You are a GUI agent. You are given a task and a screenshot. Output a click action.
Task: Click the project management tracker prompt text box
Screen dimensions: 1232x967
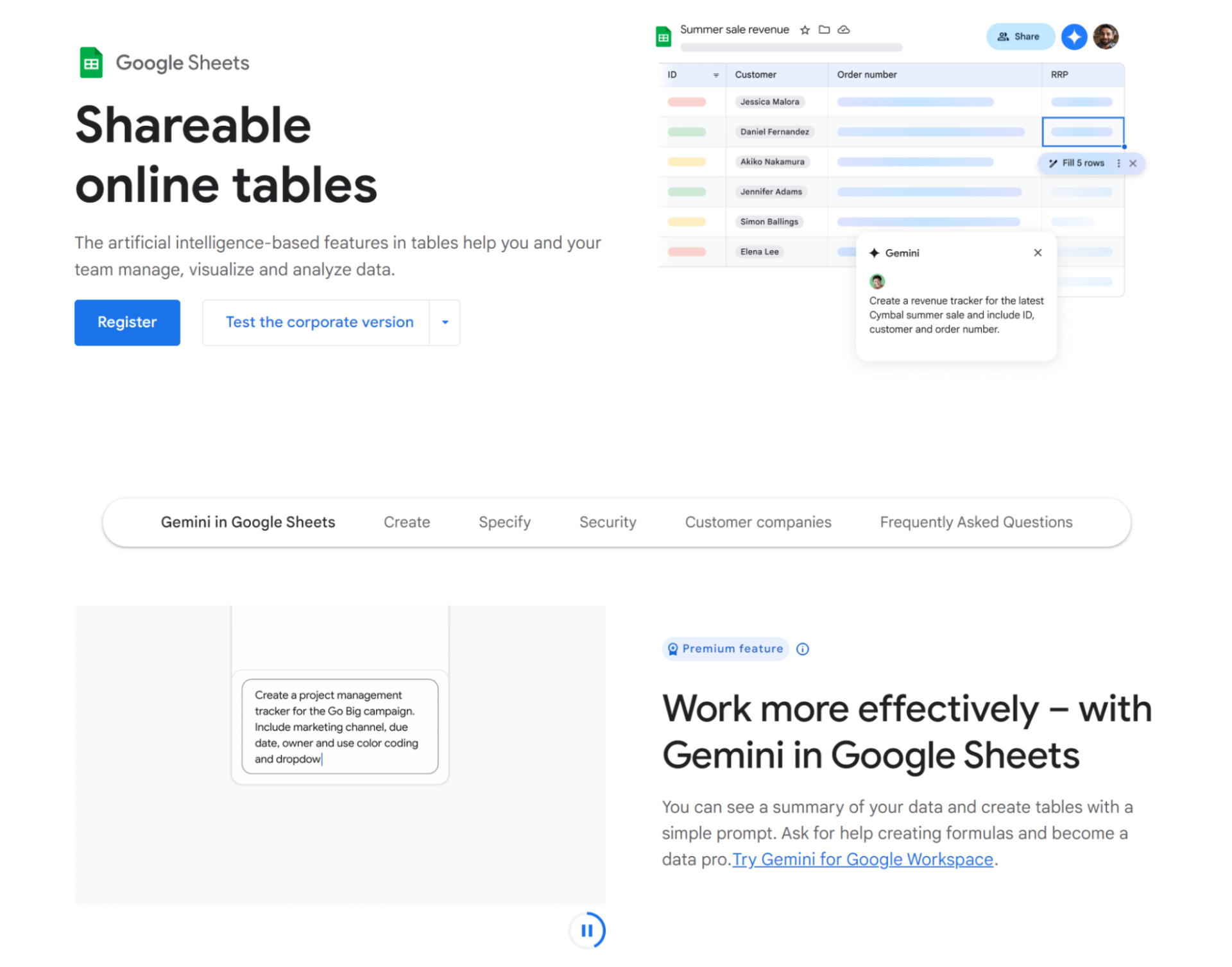[x=339, y=726]
